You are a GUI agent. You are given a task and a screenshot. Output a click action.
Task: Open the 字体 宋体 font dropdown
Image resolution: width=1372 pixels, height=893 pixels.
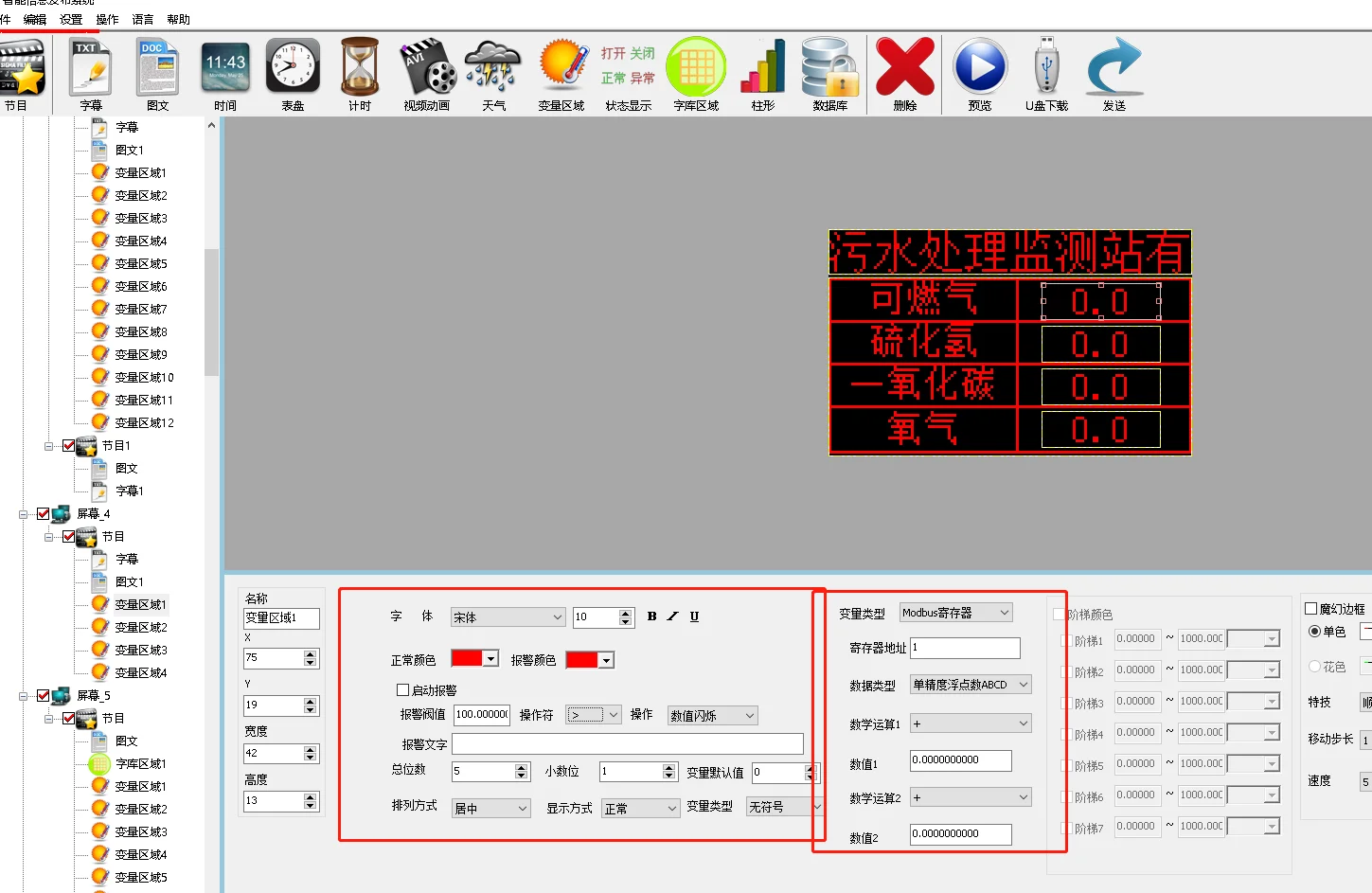point(508,616)
